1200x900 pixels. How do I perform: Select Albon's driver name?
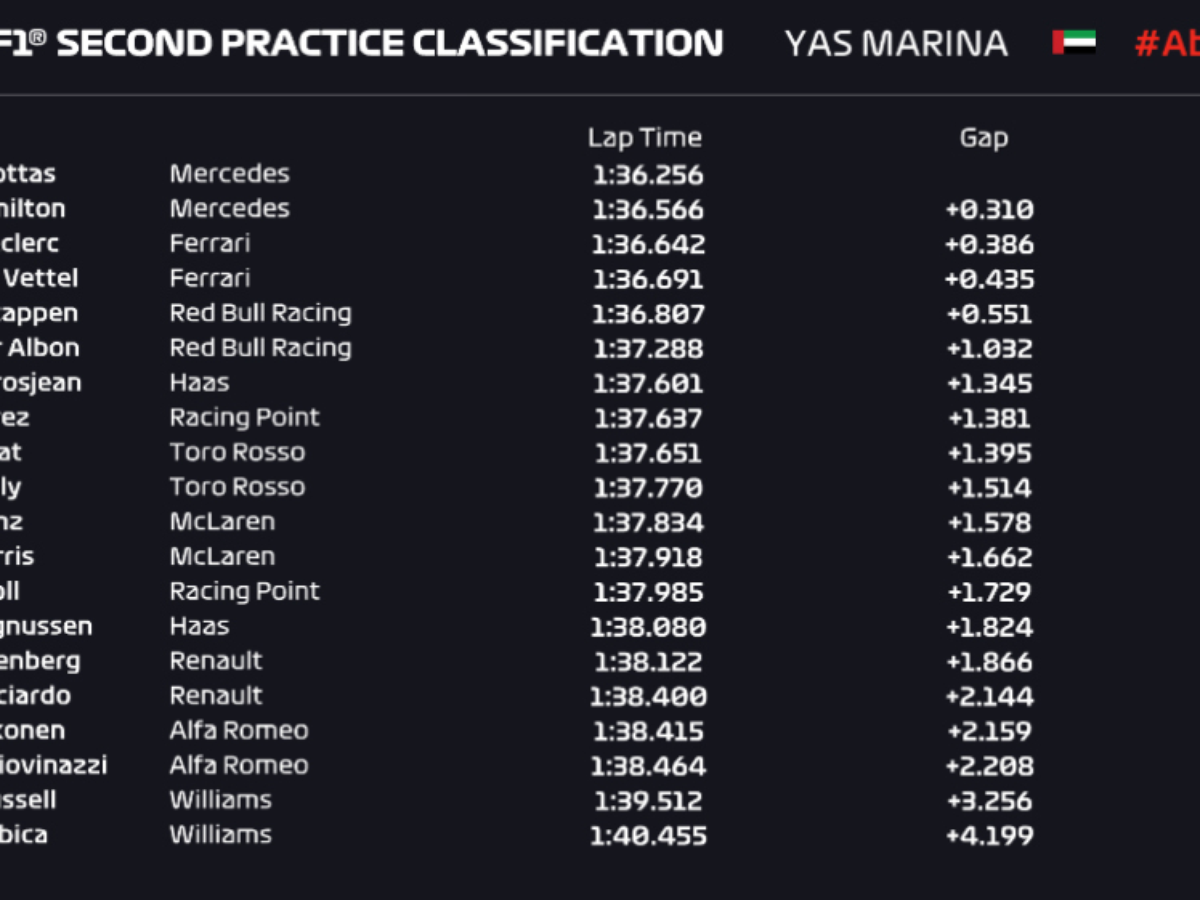40,348
